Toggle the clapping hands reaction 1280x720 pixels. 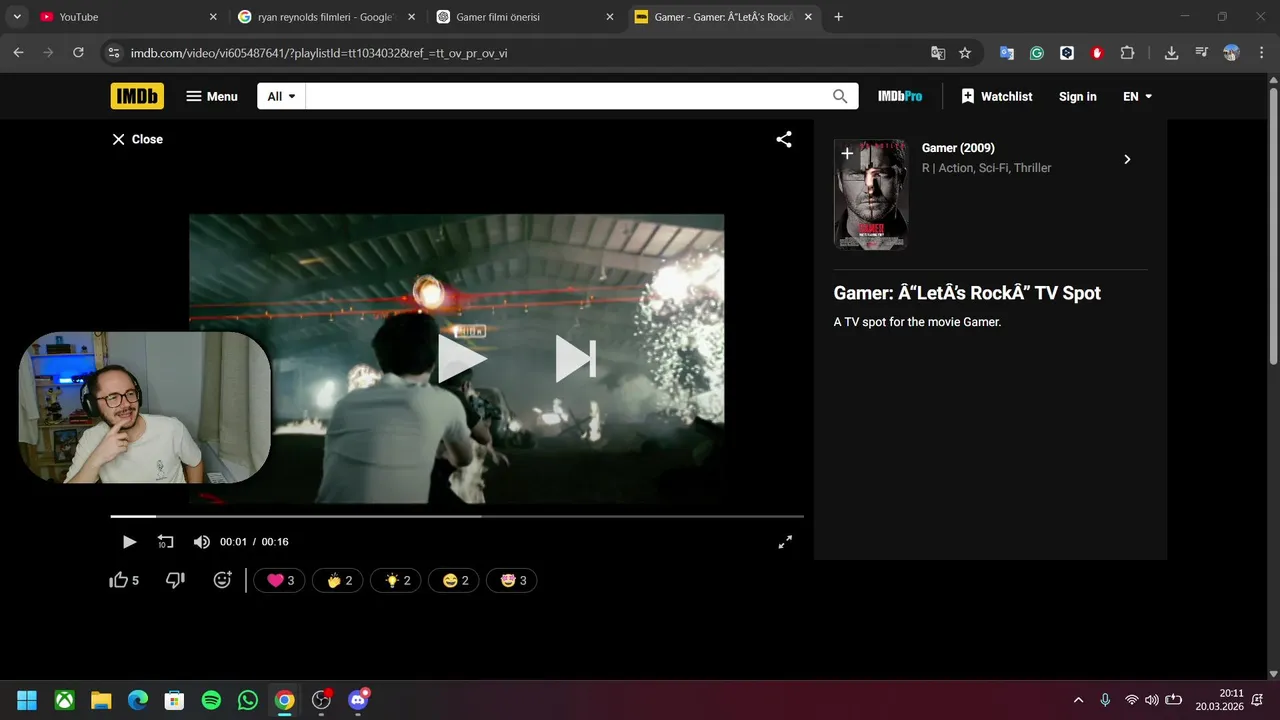[x=338, y=580]
